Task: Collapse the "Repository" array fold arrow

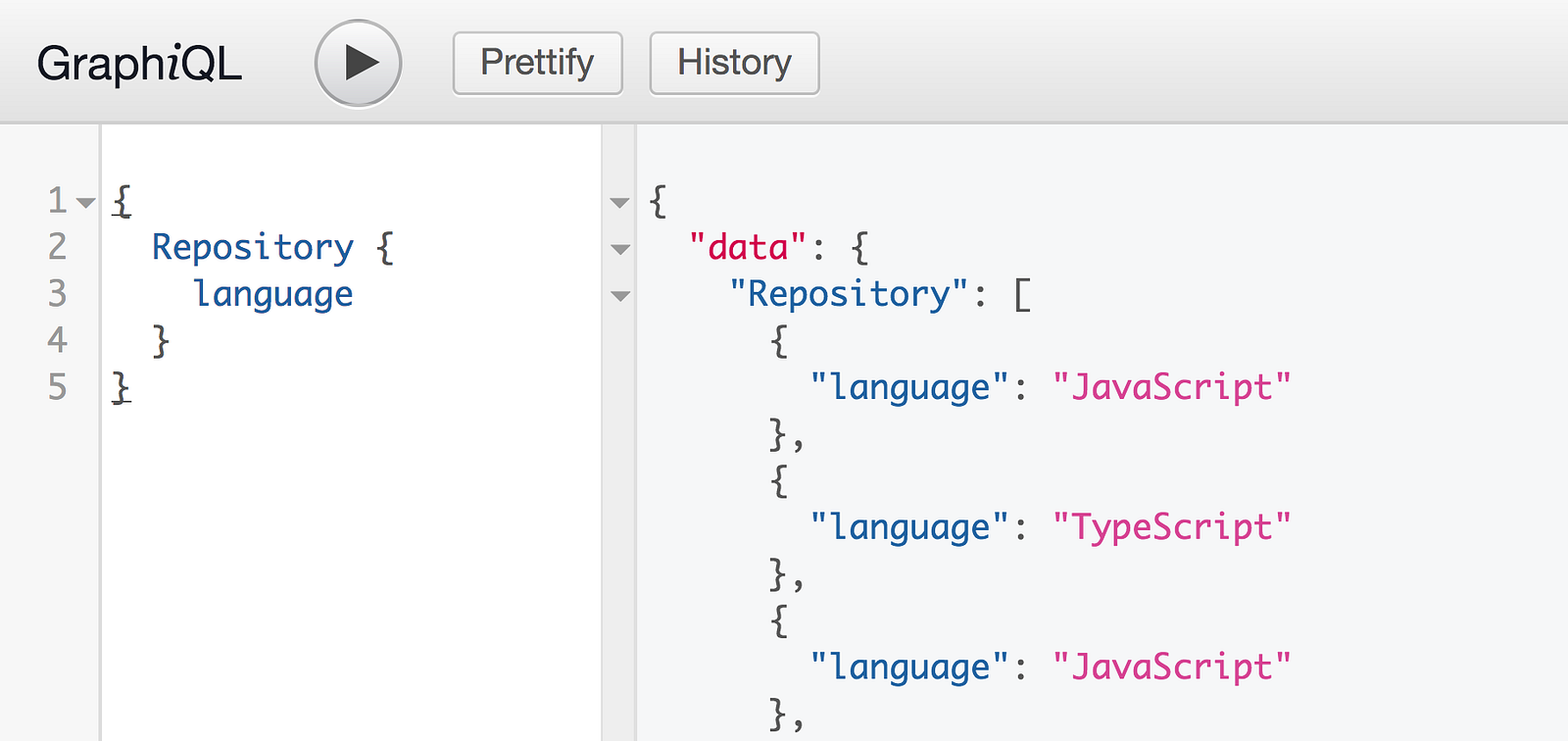Action: click(x=619, y=295)
